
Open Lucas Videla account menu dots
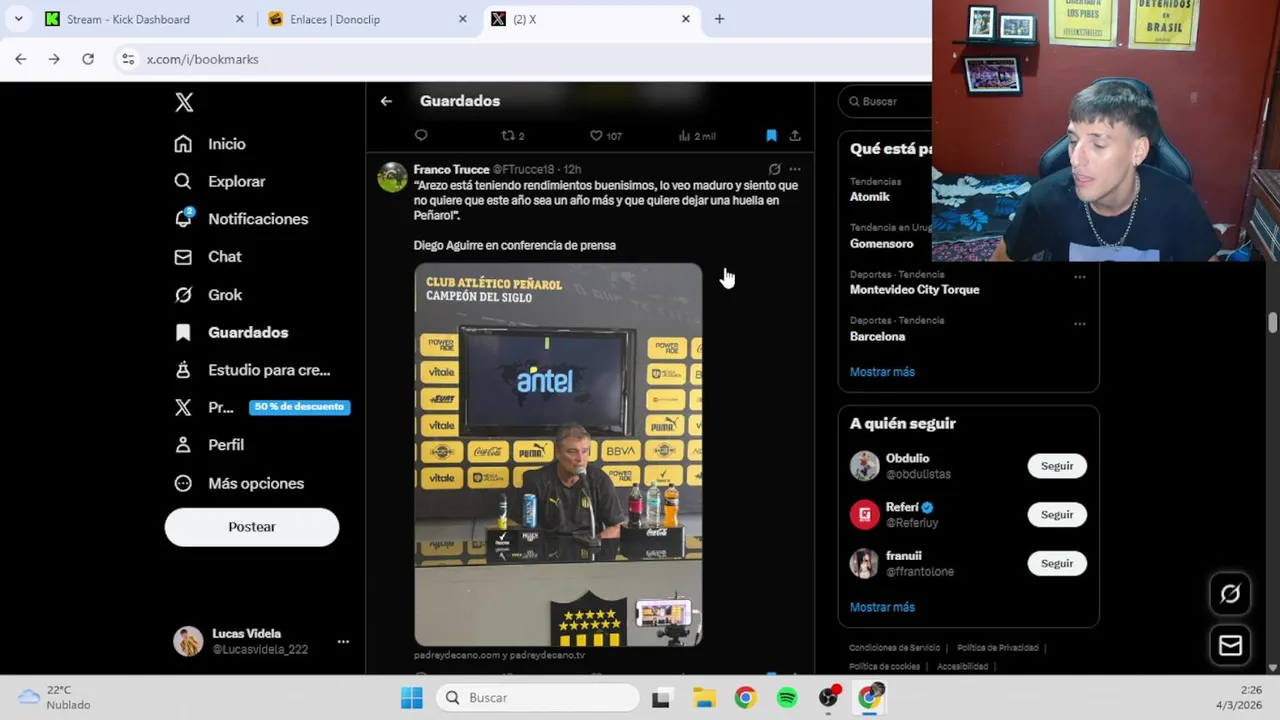[343, 641]
